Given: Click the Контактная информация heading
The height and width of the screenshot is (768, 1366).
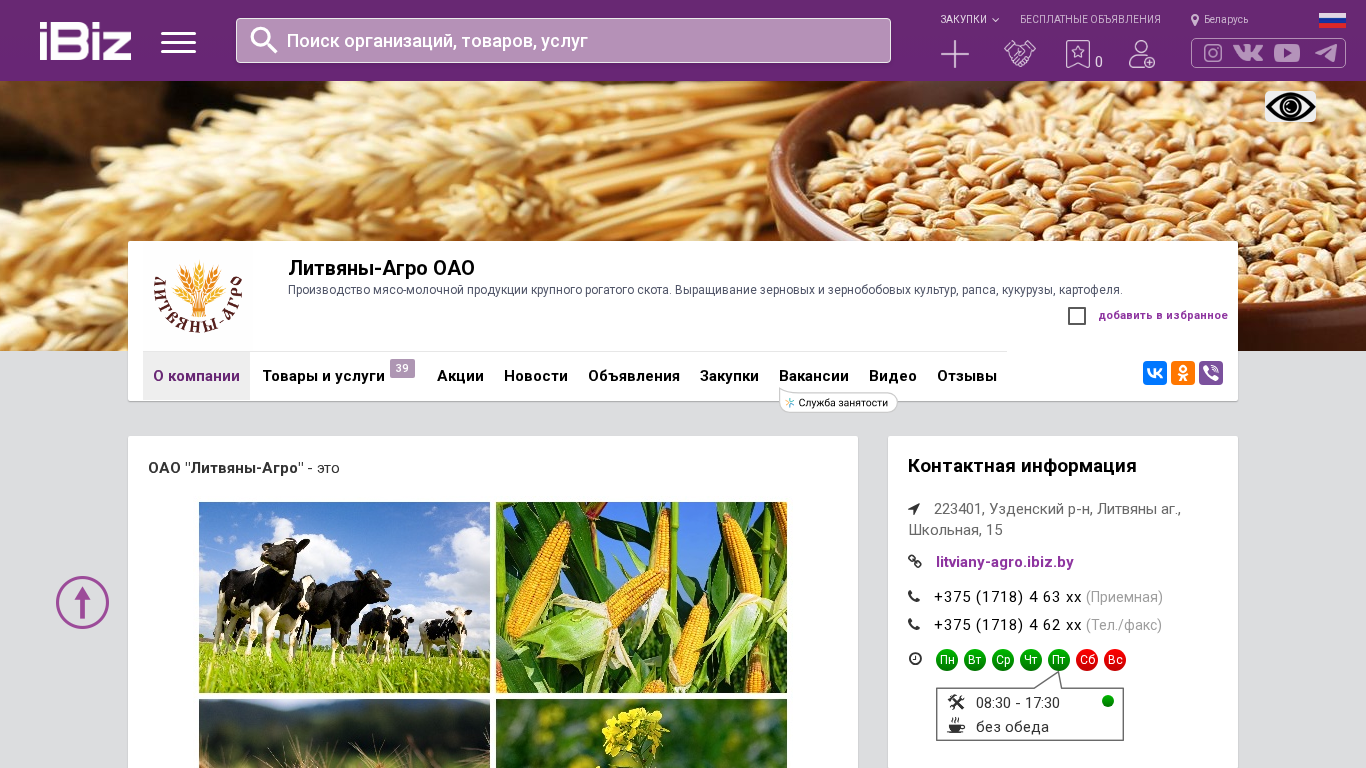Looking at the screenshot, I should (1022, 466).
